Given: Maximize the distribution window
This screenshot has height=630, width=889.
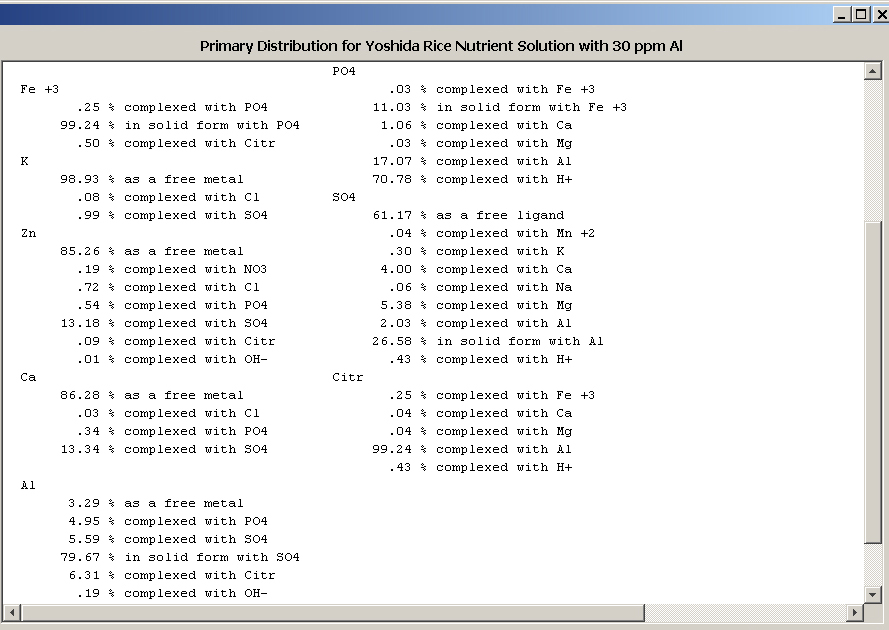Looking at the screenshot, I should [861, 15].
